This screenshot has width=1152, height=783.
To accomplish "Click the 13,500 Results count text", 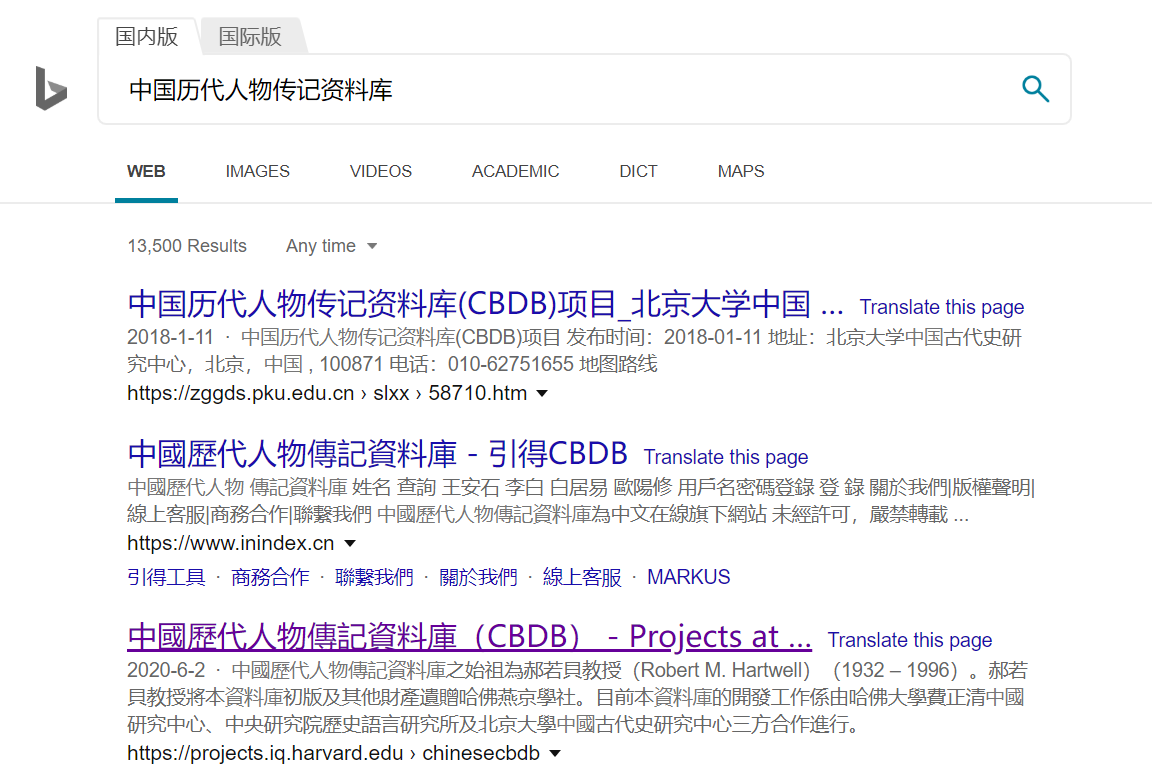I will click(x=187, y=246).
